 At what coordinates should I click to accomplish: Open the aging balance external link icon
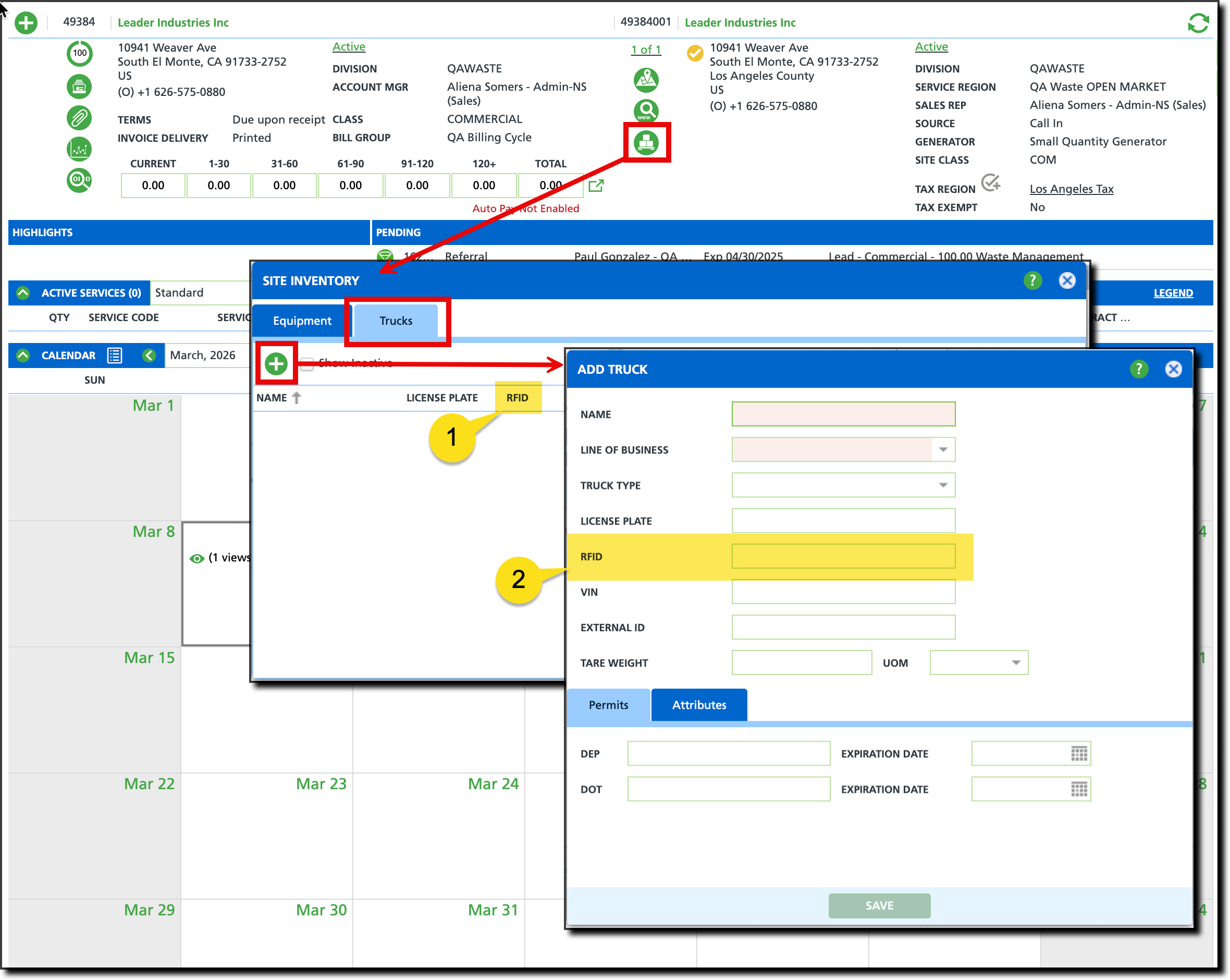596,186
